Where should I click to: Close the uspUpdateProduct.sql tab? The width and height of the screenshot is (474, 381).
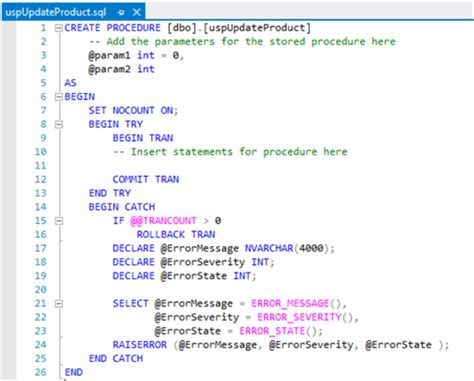point(137,12)
